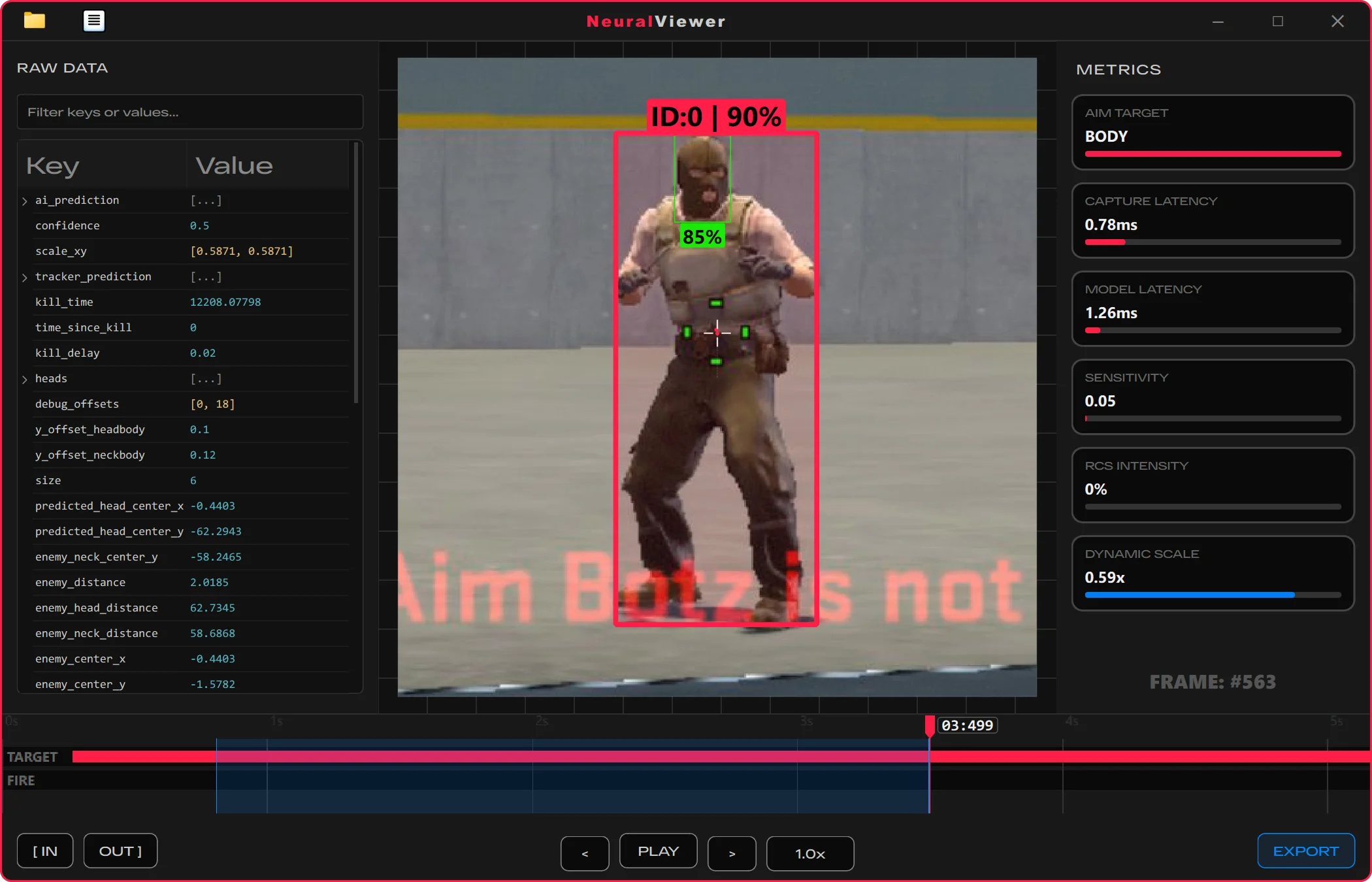Screen dimensions: 1372x882
Task: Open the folder icon in title bar
Action: (x=34, y=21)
